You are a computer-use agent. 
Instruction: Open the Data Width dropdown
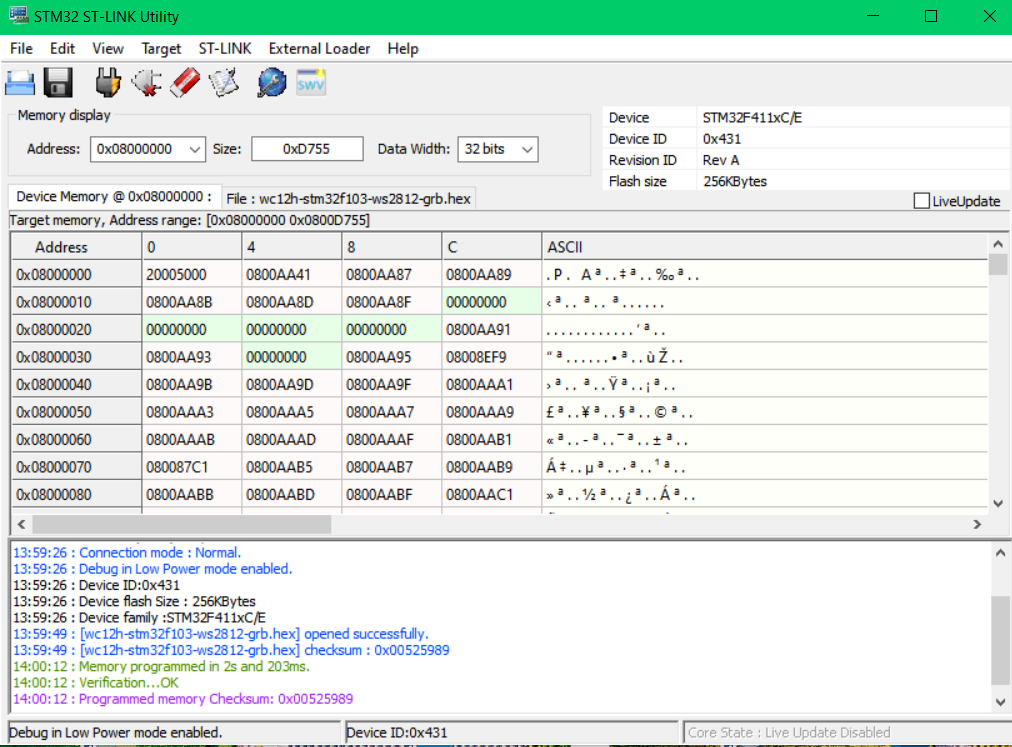[x=526, y=149]
